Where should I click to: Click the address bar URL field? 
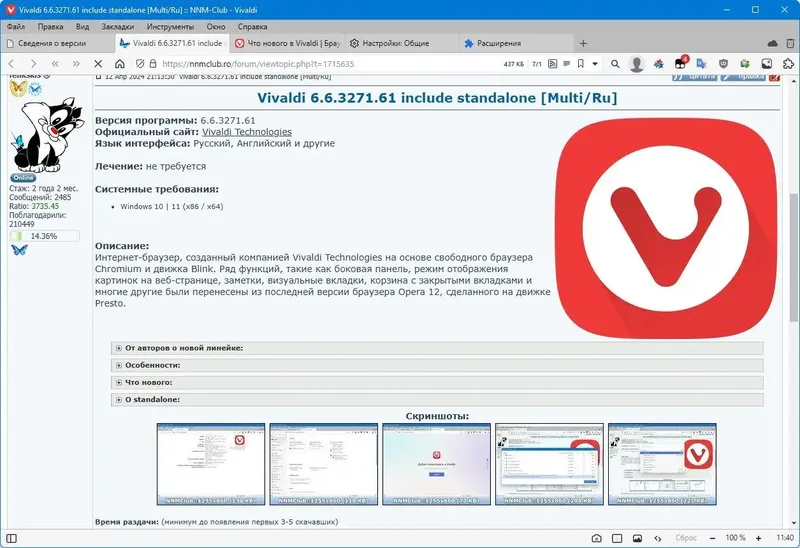coord(329,64)
